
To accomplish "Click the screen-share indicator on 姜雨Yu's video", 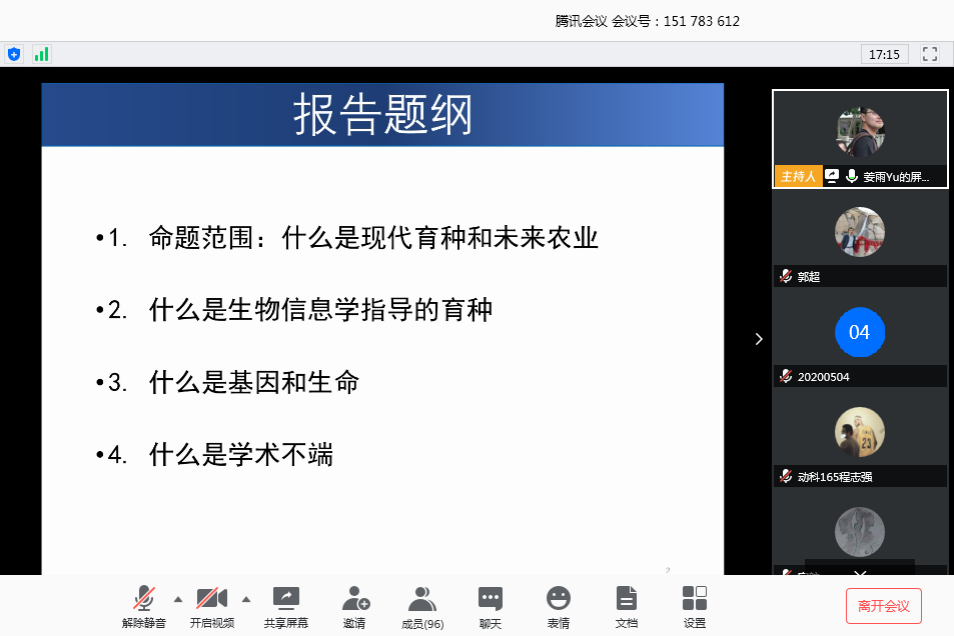I will (x=832, y=176).
